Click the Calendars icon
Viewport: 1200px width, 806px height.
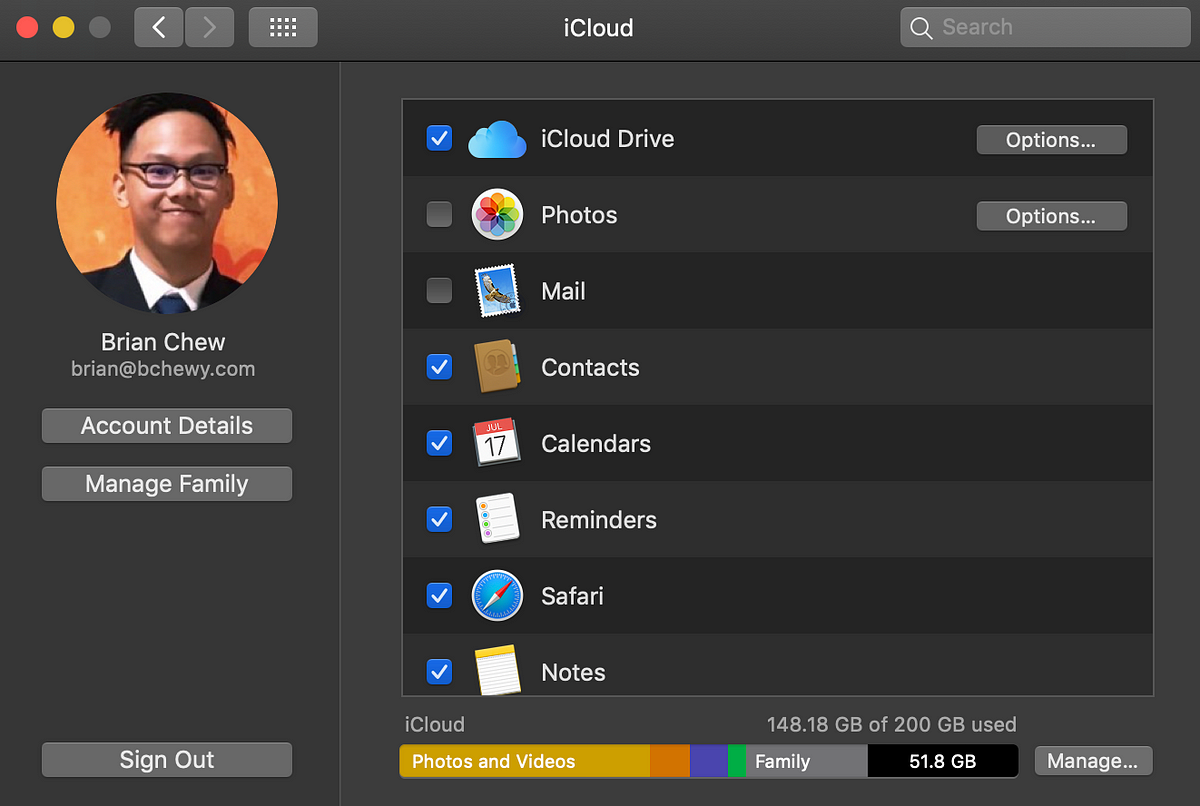[x=497, y=443]
